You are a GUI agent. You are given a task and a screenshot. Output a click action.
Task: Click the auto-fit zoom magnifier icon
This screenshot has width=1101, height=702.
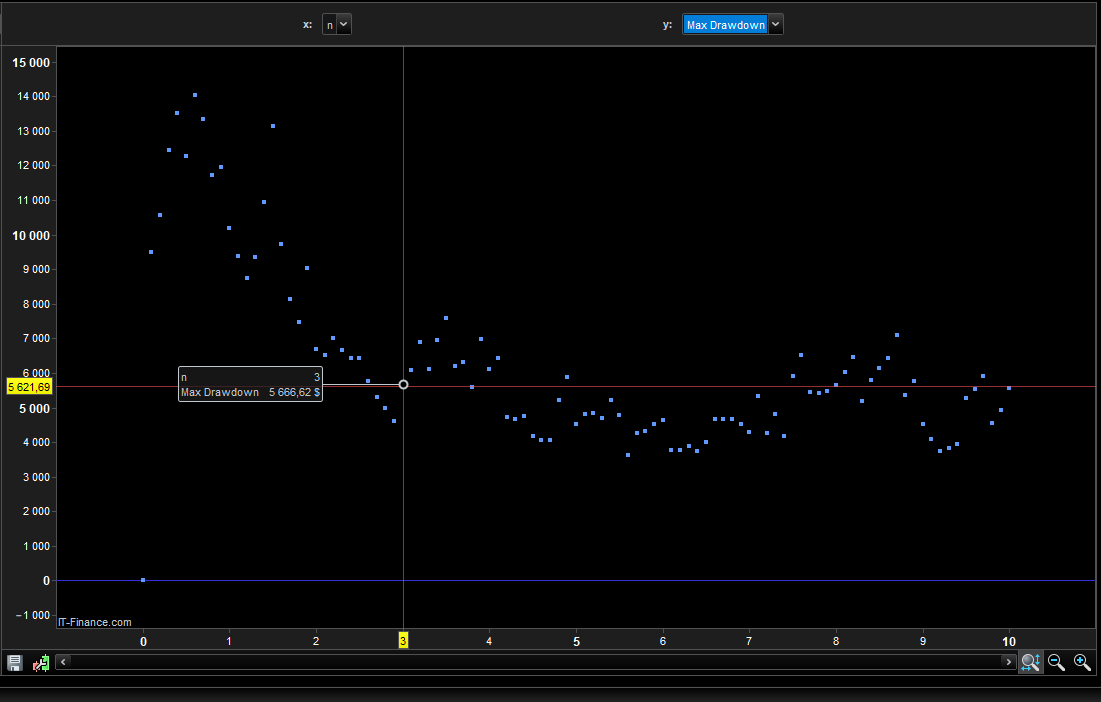point(1031,662)
